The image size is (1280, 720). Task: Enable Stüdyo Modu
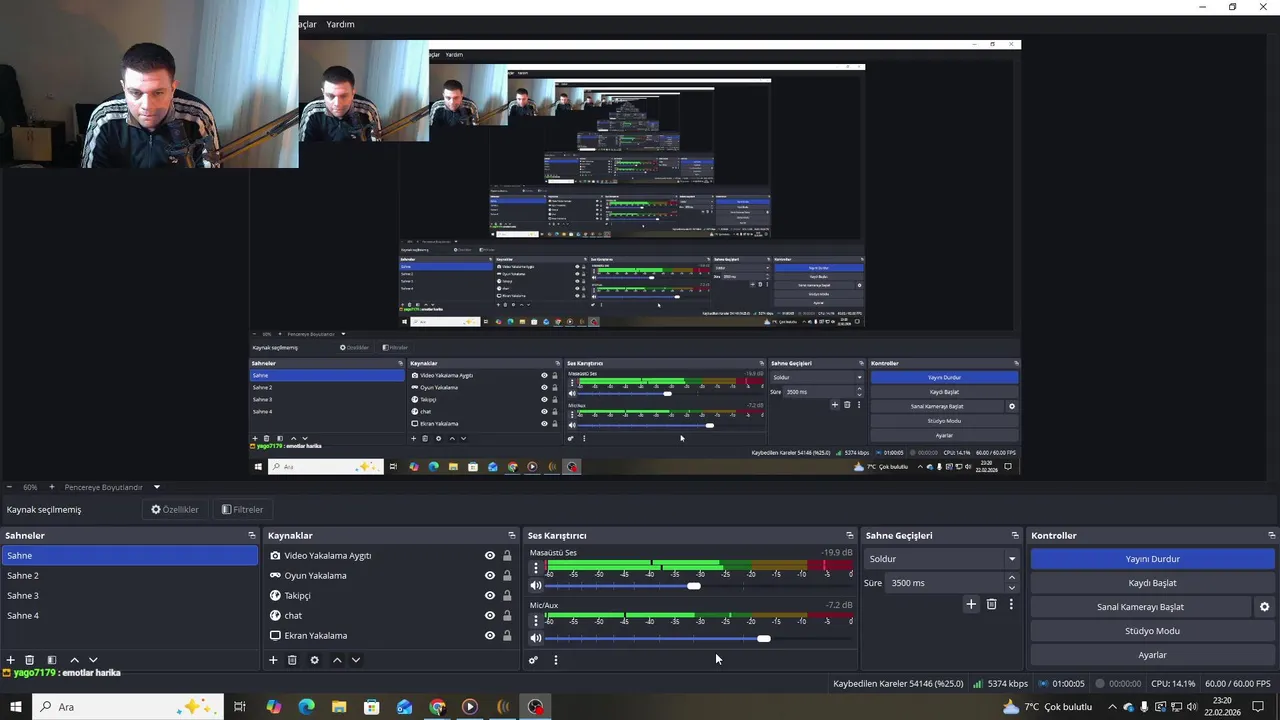point(1152,631)
